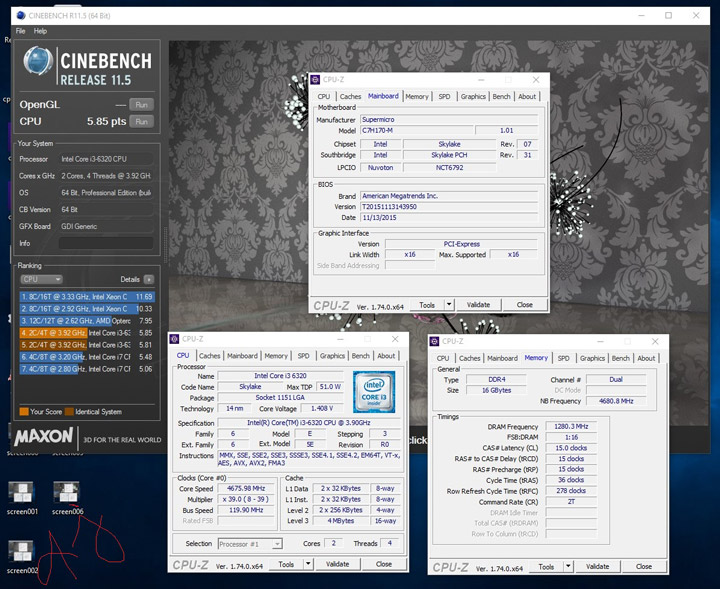Image resolution: width=720 pixels, height=589 pixels.
Task: Open Bench tab in Memory CPU-Z window
Action: (x=621, y=358)
